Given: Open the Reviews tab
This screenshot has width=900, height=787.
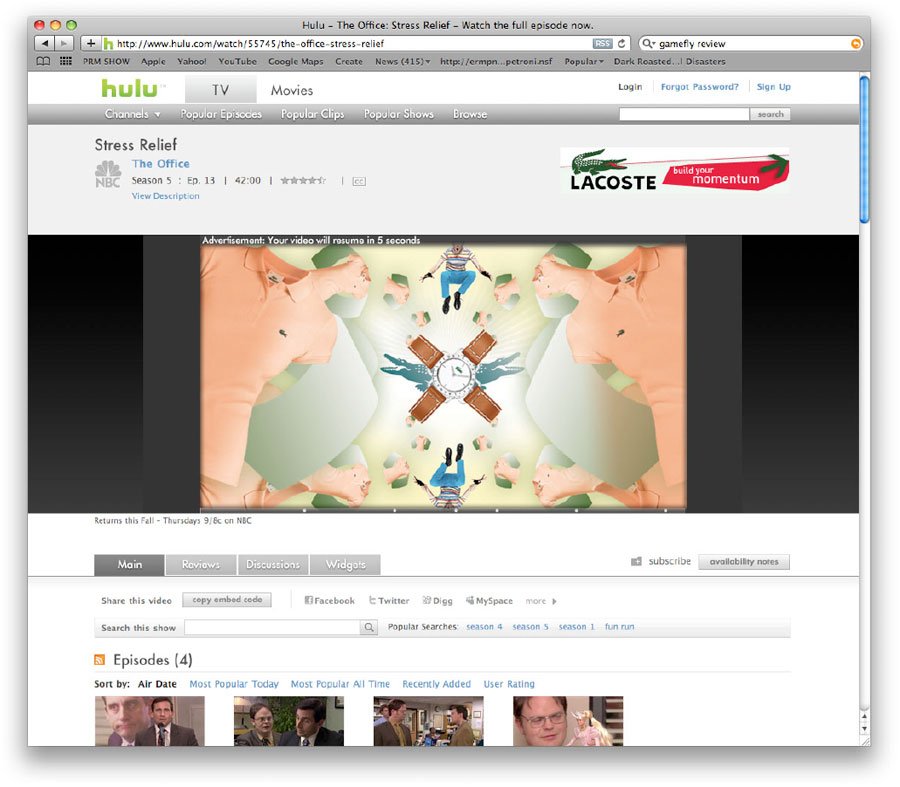Looking at the screenshot, I should 201,565.
